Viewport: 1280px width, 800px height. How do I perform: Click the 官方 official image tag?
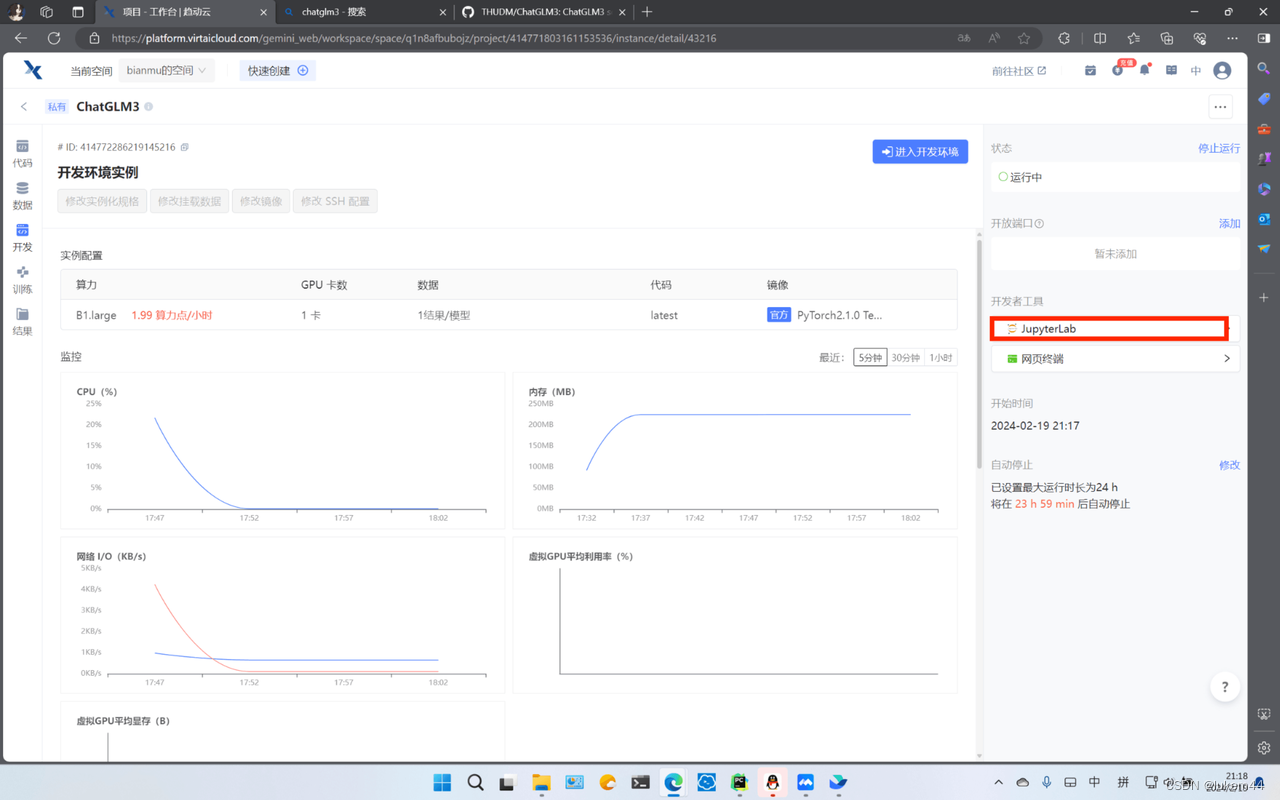(x=779, y=315)
